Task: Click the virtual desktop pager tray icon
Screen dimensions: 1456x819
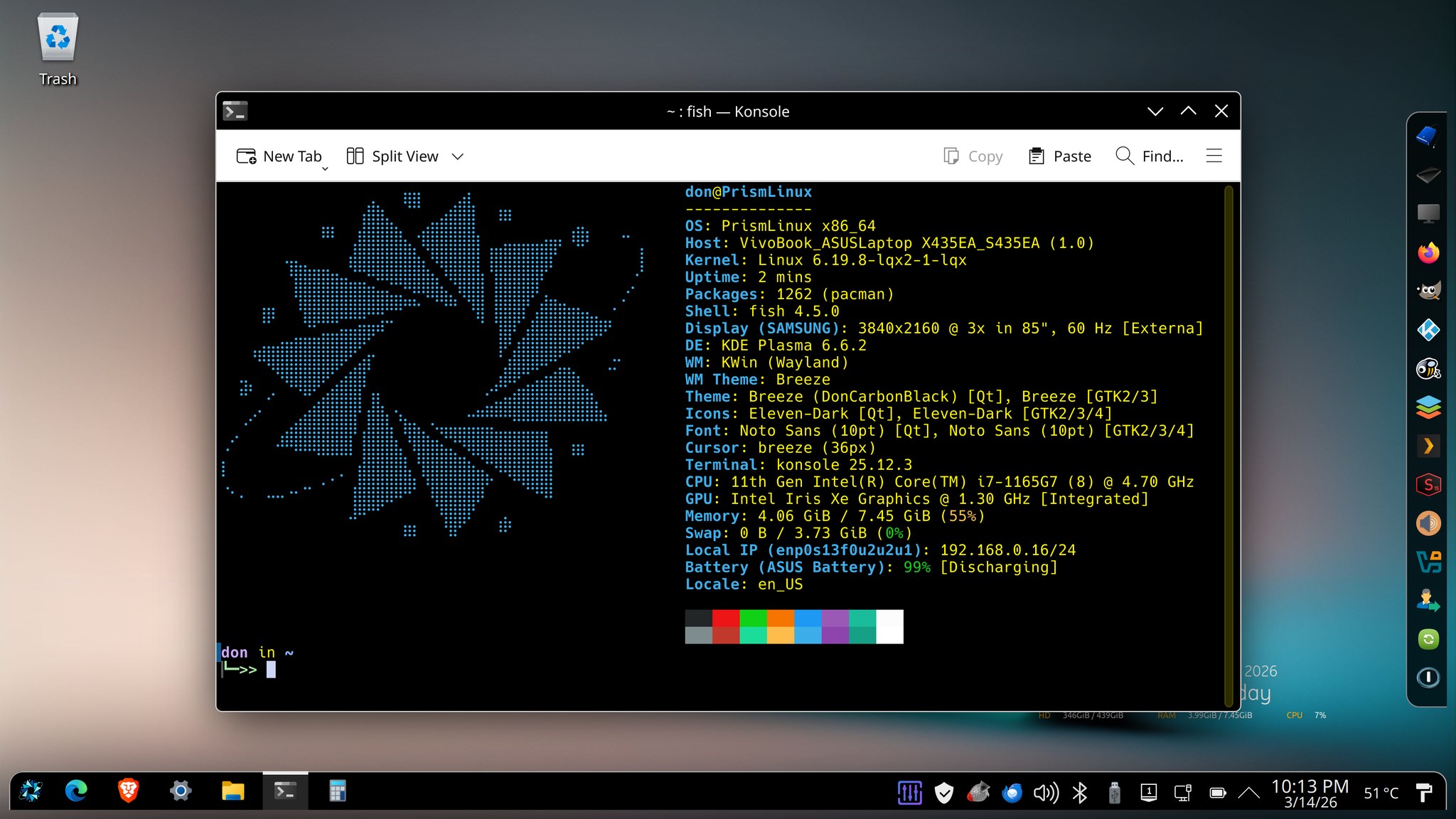Action: (x=1148, y=792)
